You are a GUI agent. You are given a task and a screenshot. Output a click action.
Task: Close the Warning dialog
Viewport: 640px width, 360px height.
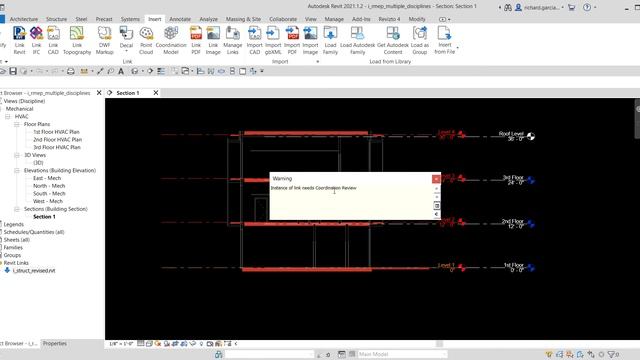(x=436, y=179)
